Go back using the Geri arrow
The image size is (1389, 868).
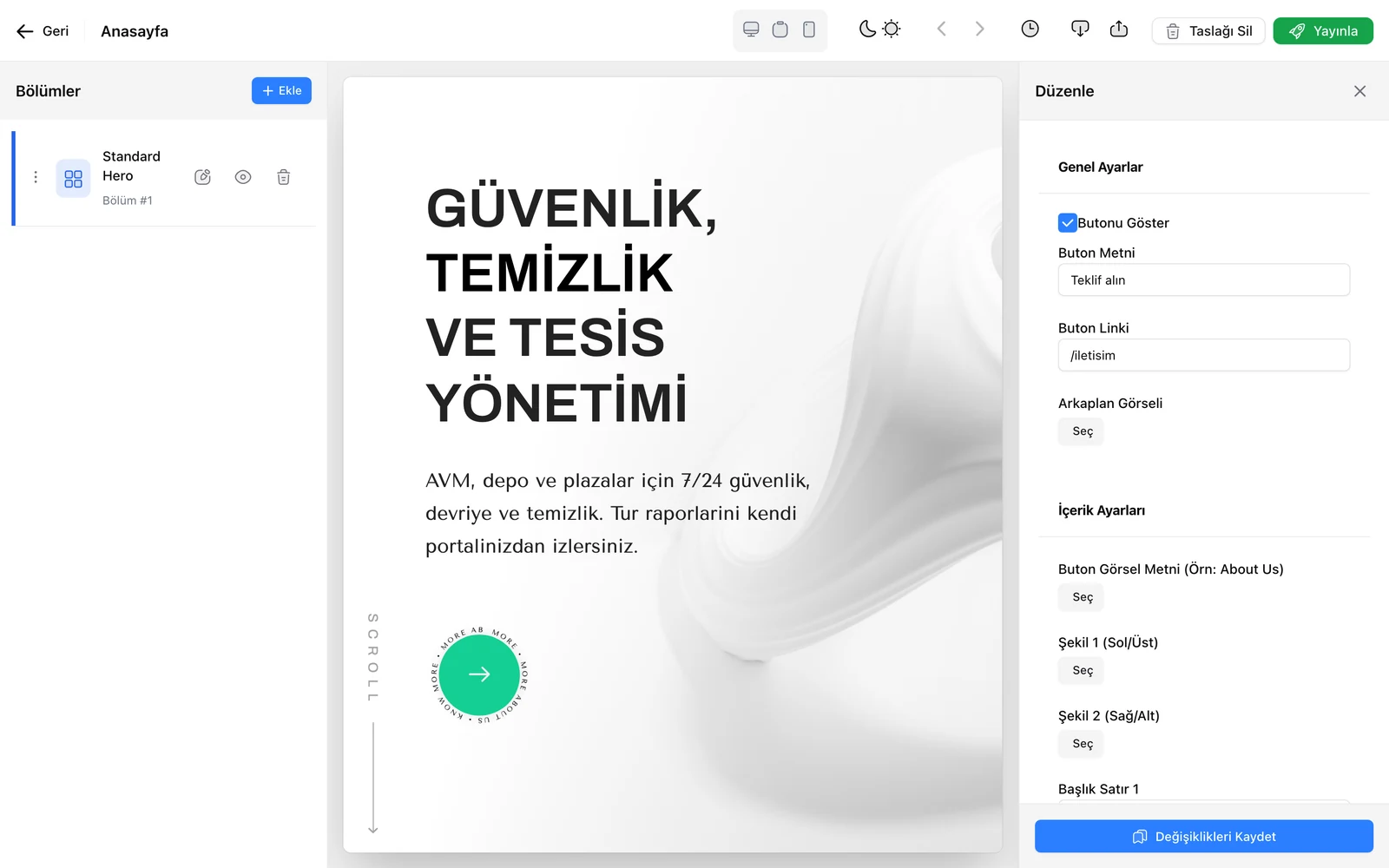[x=42, y=31]
